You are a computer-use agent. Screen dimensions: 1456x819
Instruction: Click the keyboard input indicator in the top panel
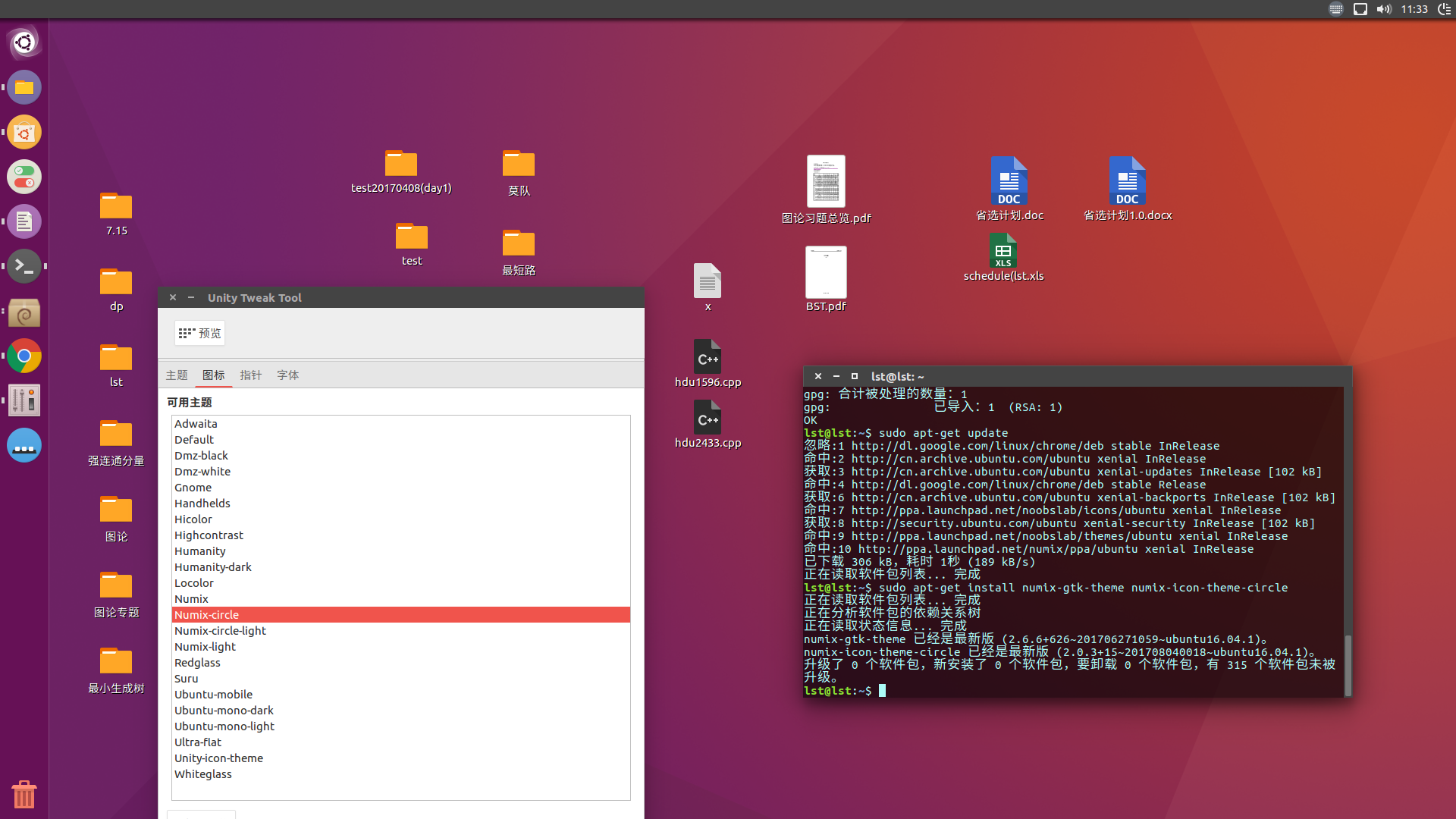[x=1336, y=9]
